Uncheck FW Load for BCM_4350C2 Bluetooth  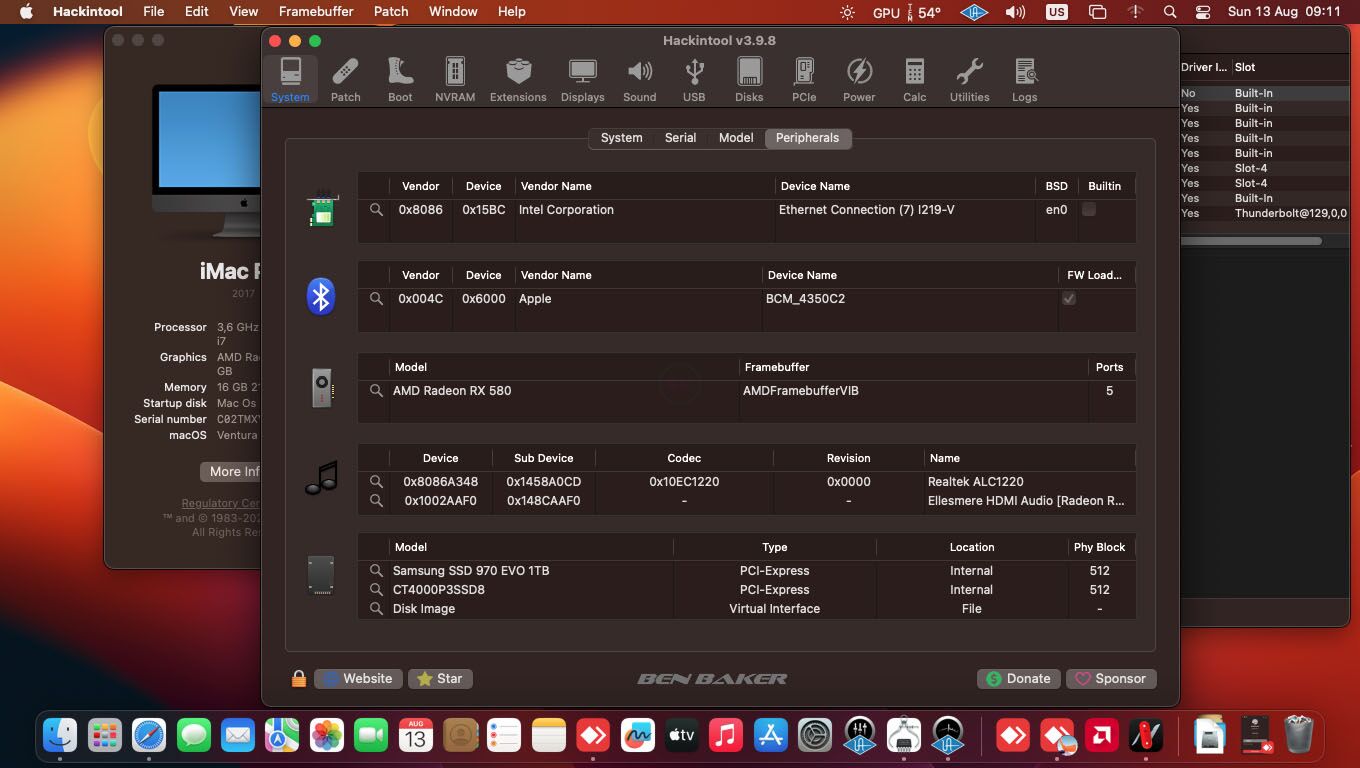click(x=1069, y=298)
